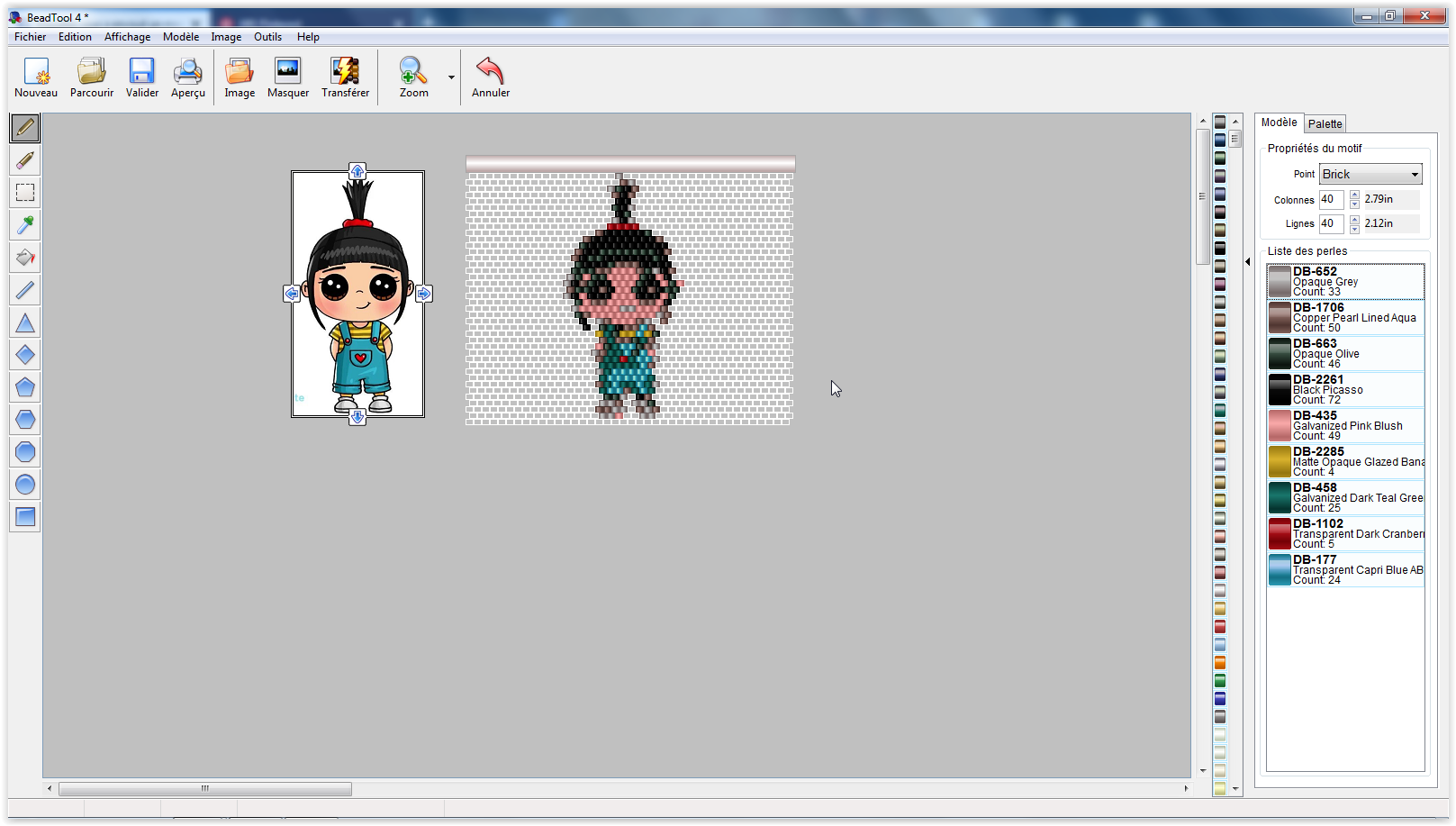The image size is (1456, 826).
Task: Click the Colonnes value field
Action: pyautogui.click(x=1331, y=200)
